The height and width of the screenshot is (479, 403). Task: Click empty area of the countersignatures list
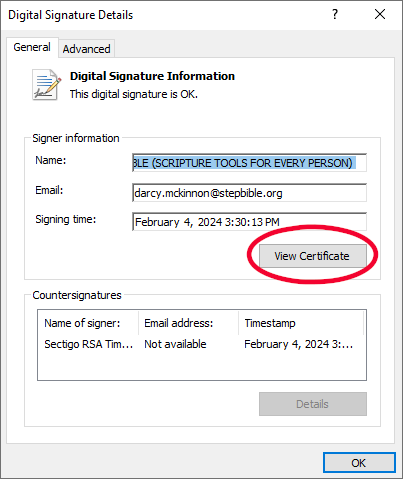tap(202, 366)
